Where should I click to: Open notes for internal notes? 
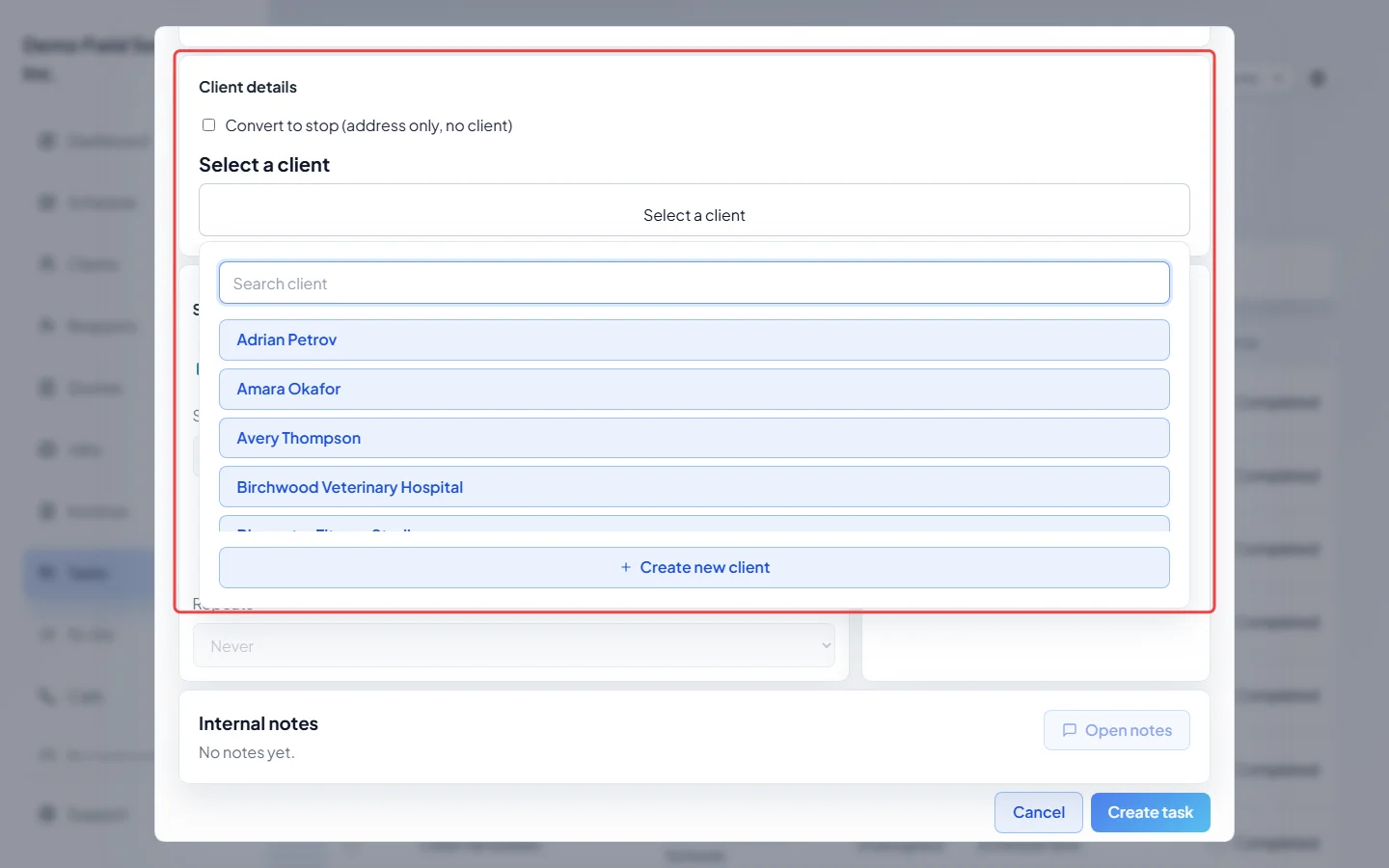pos(1117,731)
